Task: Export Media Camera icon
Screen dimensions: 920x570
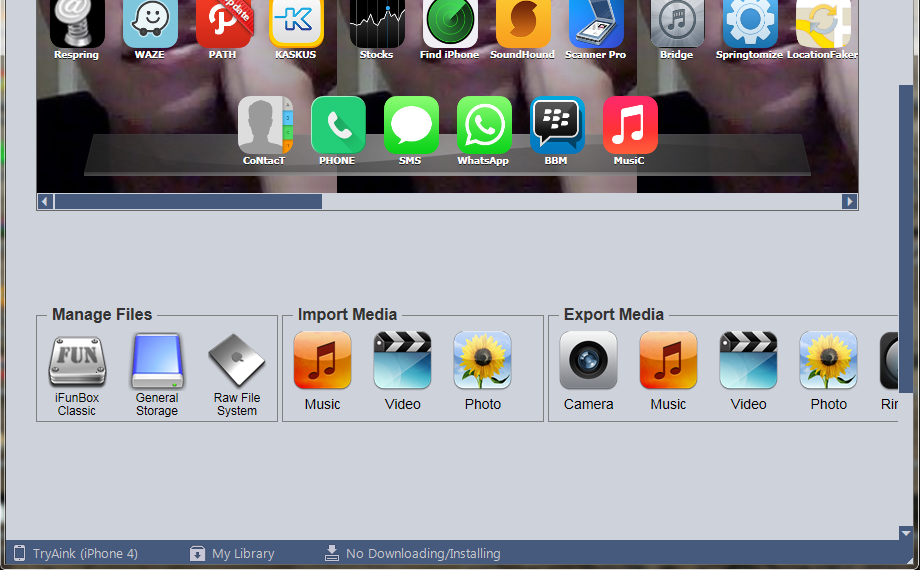Action: pos(588,360)
